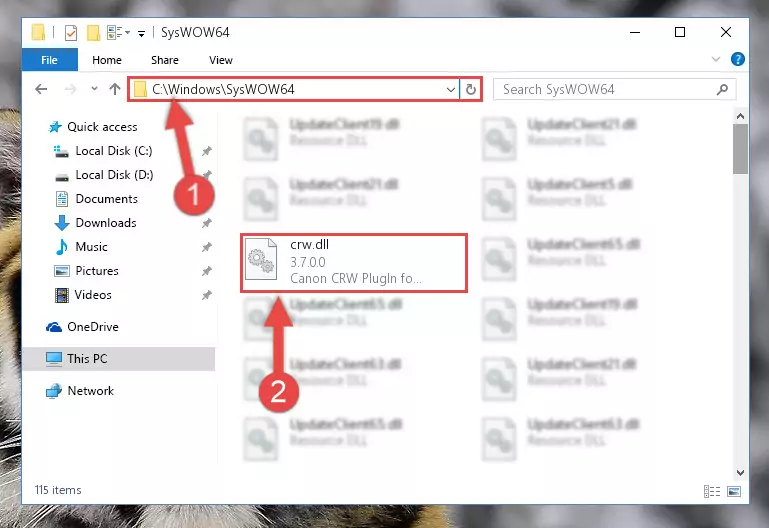
Task: Click the address bar path C:\Windows\SysWOW64
Action: 223,89
